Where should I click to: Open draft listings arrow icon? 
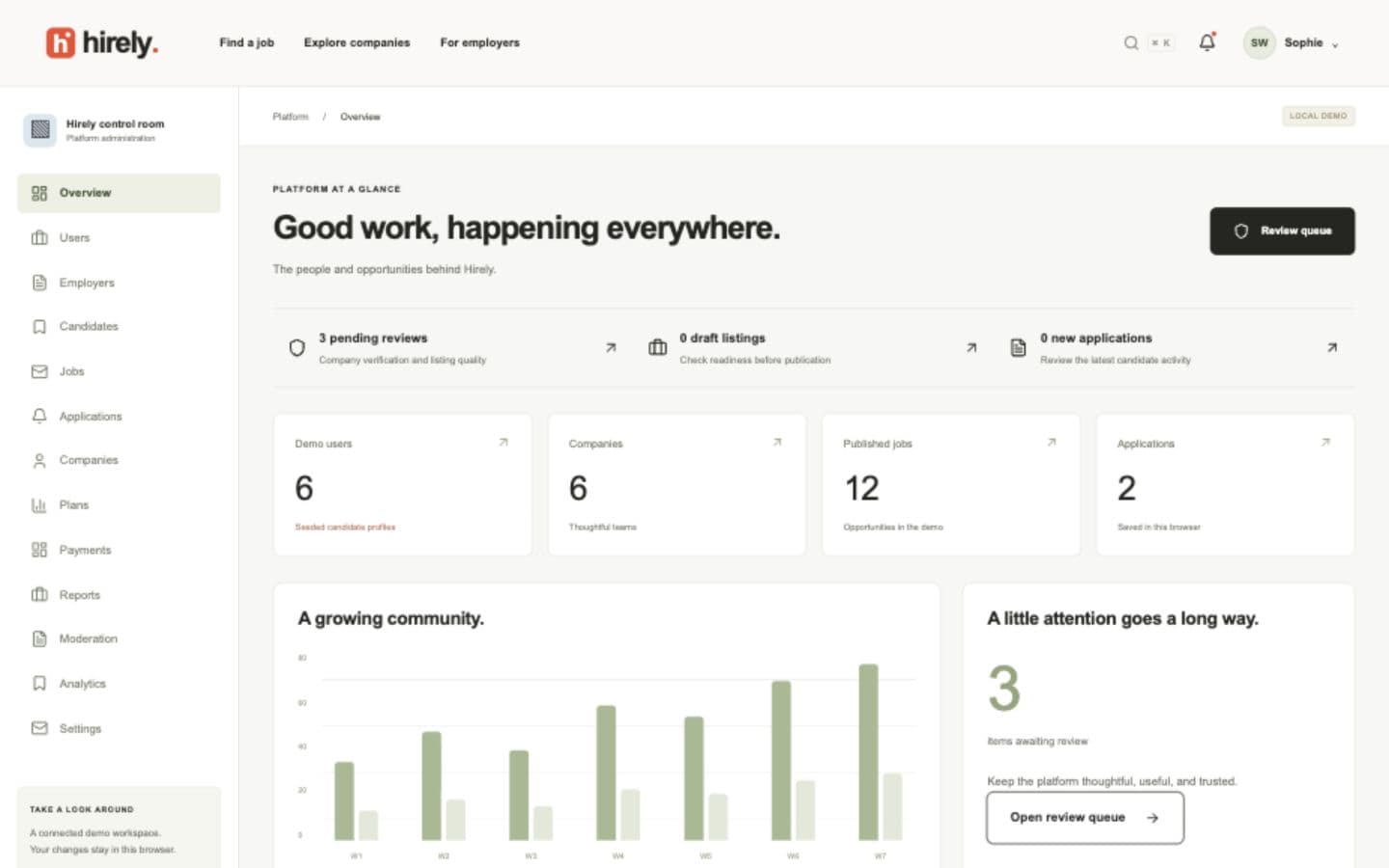[971, 348]
